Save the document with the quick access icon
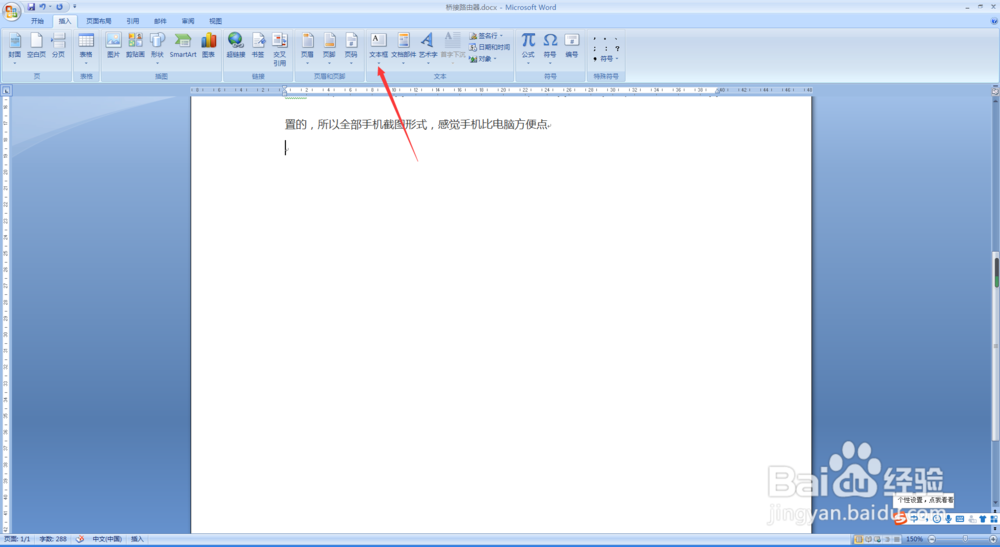1000x547 pixels. point(31,7)
